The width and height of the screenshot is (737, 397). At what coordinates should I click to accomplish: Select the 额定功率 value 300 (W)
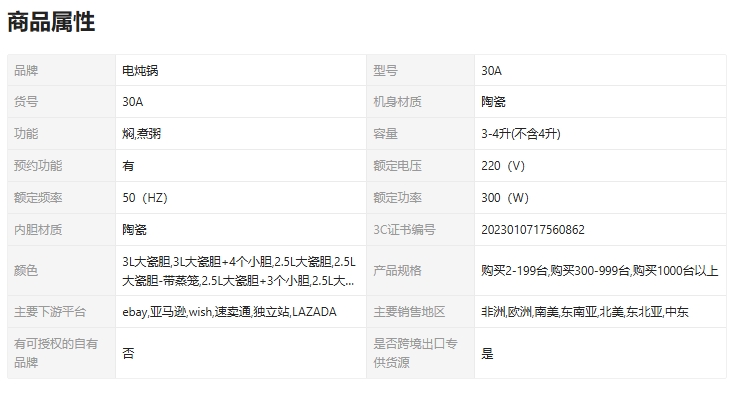coord(505,197)
